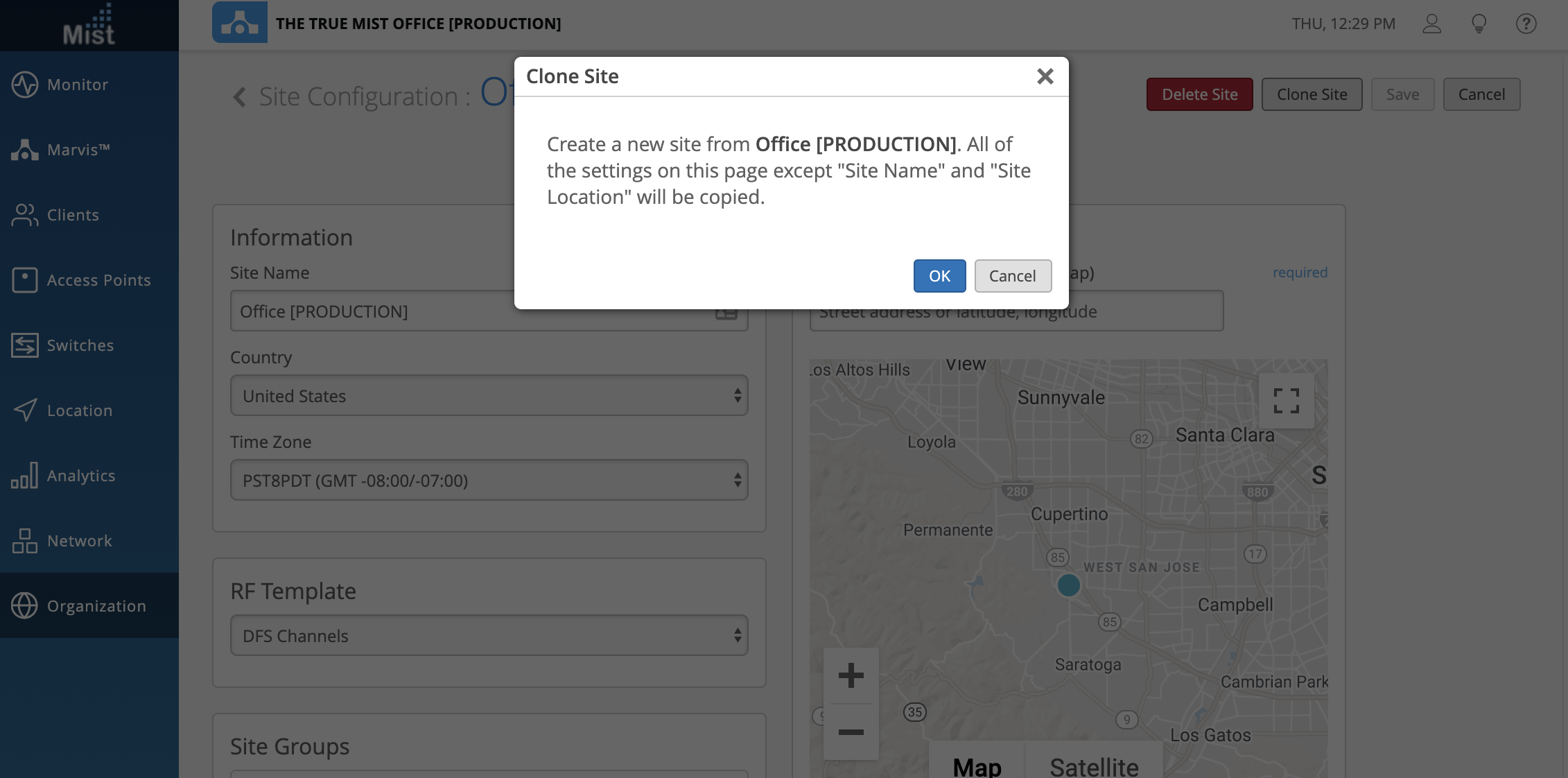
Task: Confirm cloning by clicking OK
Action: point(939,276)
